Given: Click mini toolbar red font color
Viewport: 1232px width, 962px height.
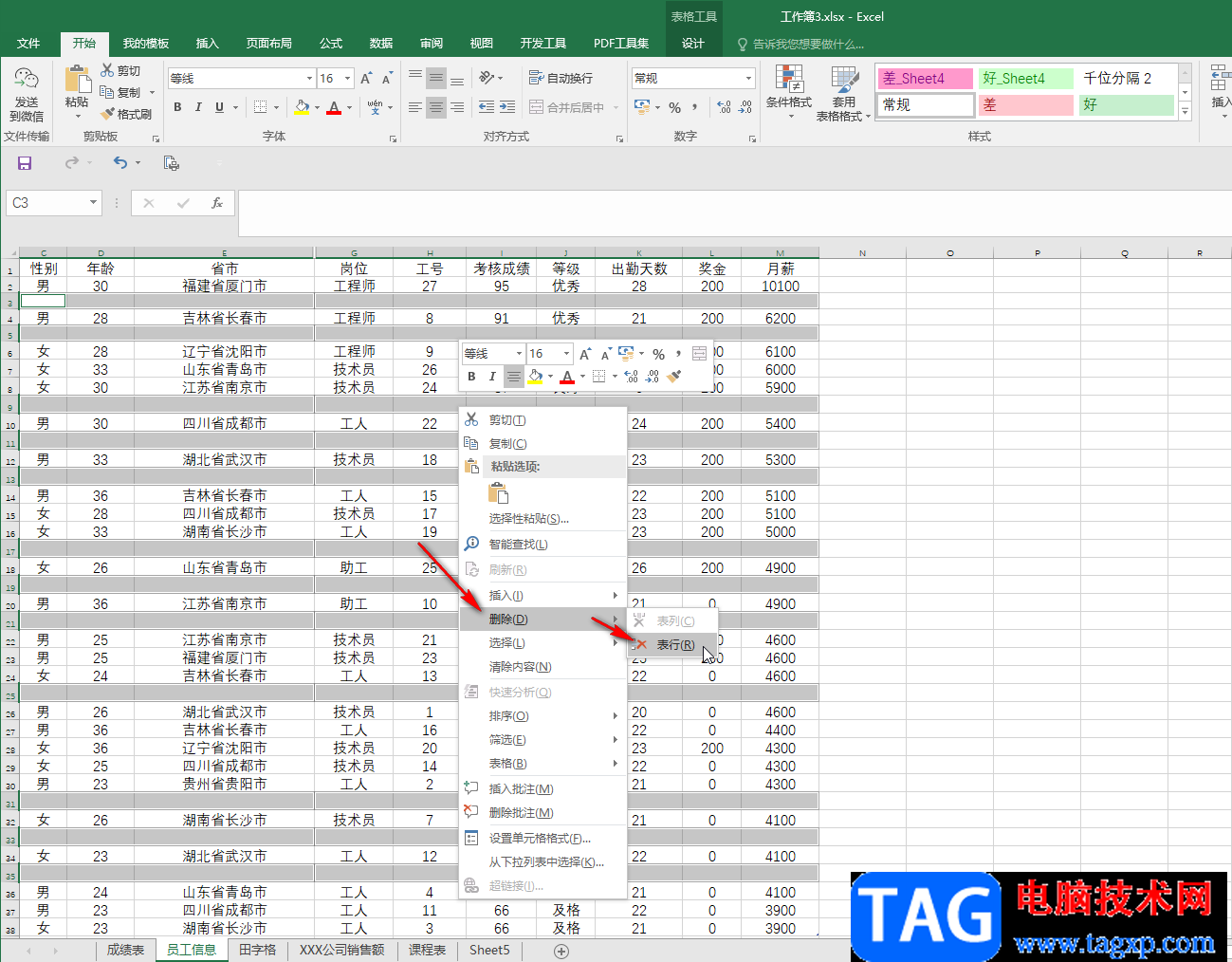Looking at the screenshot, I should (567, 378).
